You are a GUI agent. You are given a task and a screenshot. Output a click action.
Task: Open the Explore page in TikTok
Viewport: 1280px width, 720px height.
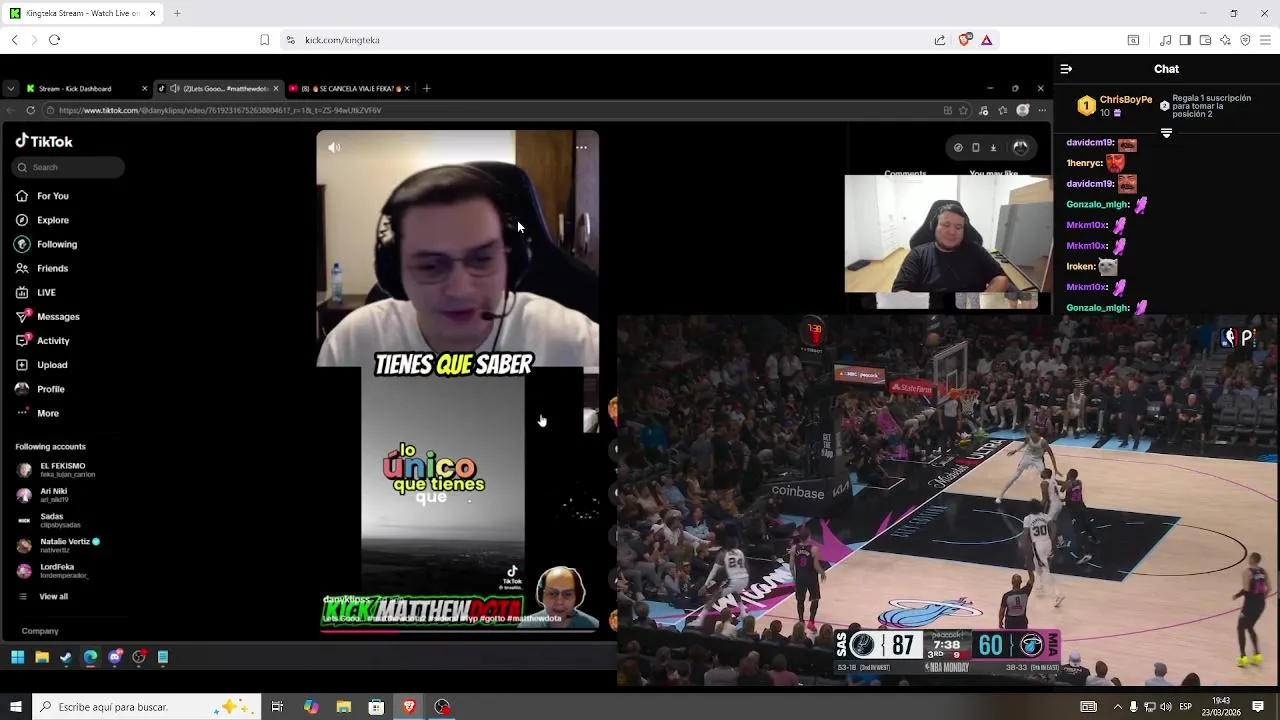pyautogui.click(x=42, y=220)
